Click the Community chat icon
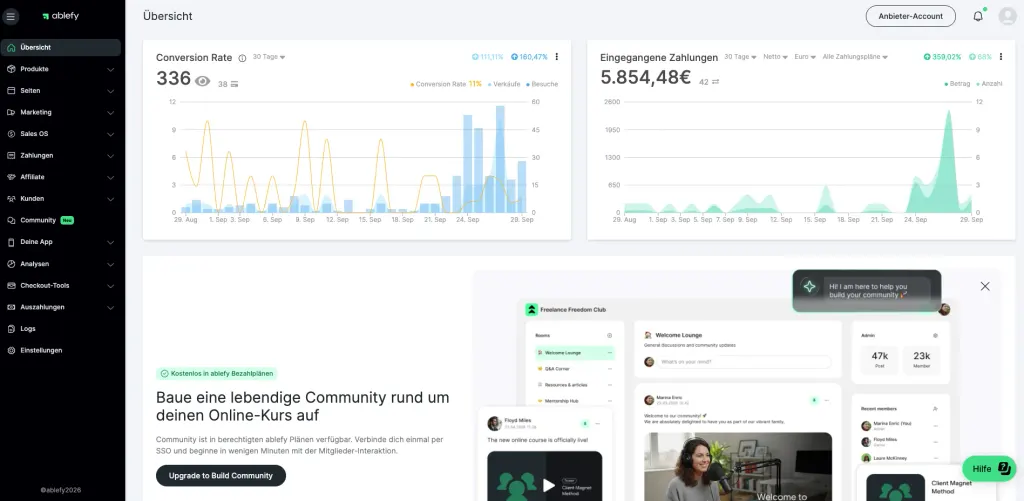 click(11, 220)
